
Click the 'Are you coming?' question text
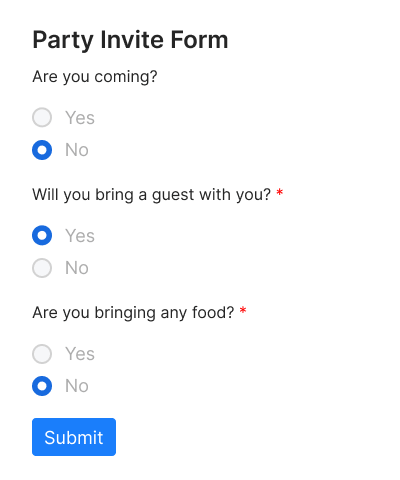(95, 77)
